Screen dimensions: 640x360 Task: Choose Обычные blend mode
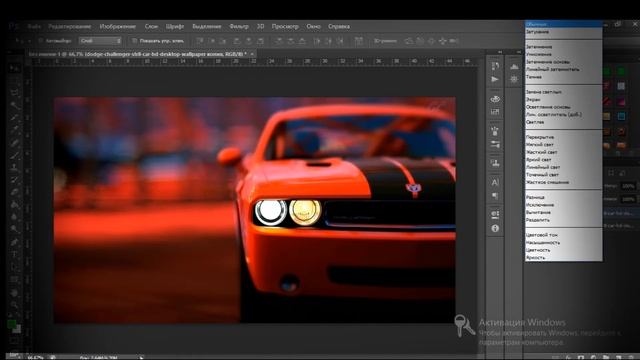(x=563, y=24)
